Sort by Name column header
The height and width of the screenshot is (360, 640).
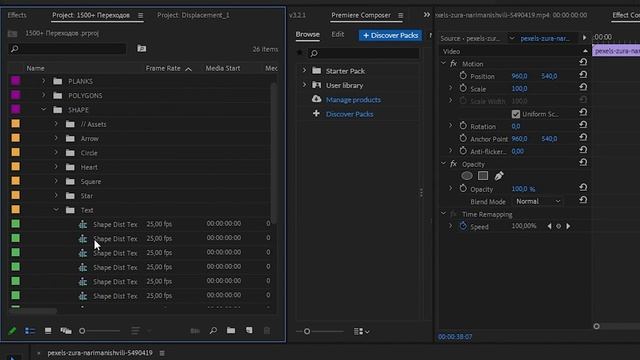36,68
